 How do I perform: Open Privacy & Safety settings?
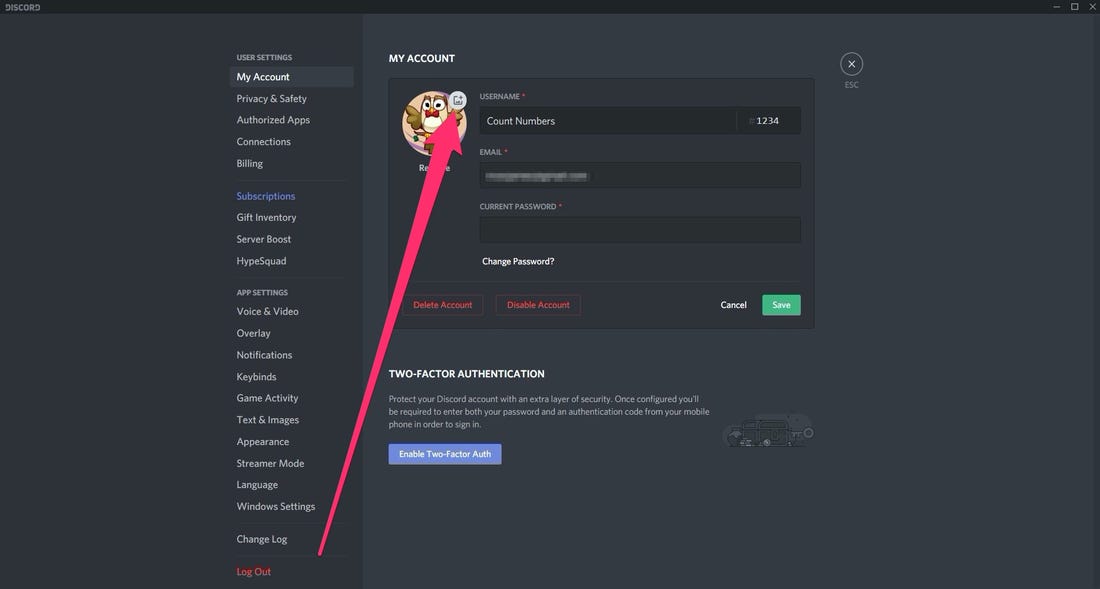273,98
